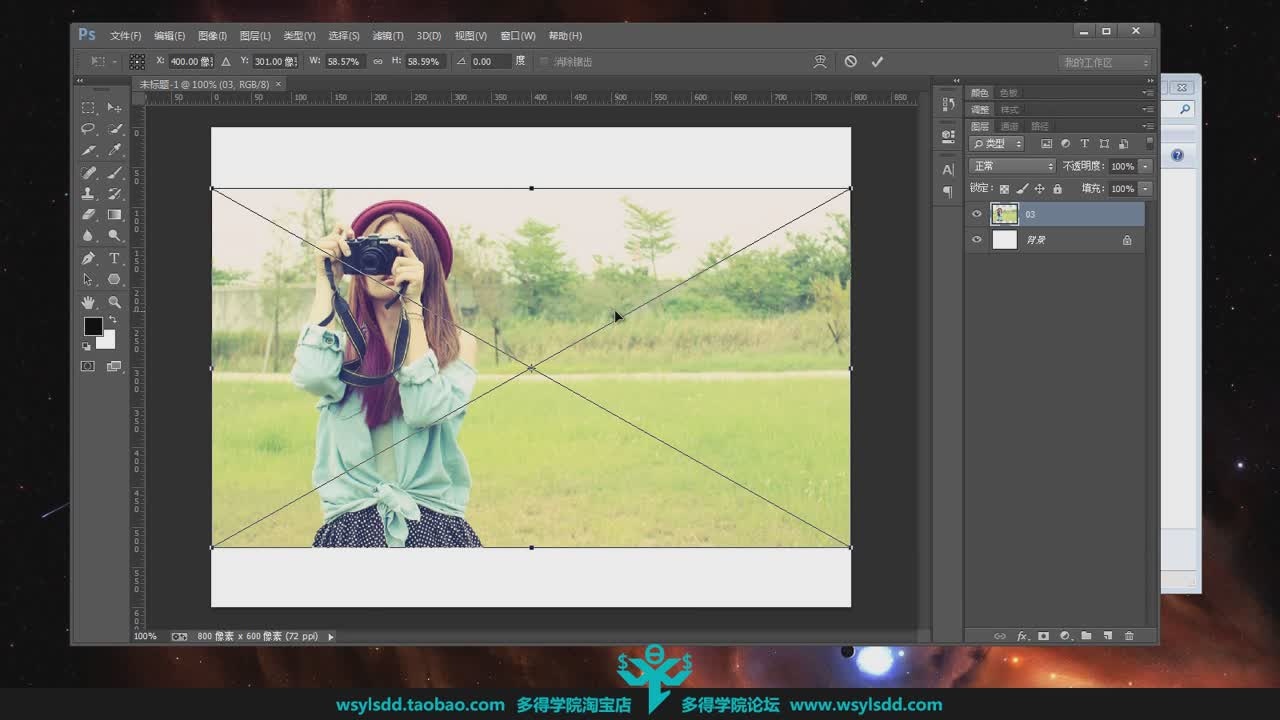
Task: Select the Move tool
Action: (114, 107)
